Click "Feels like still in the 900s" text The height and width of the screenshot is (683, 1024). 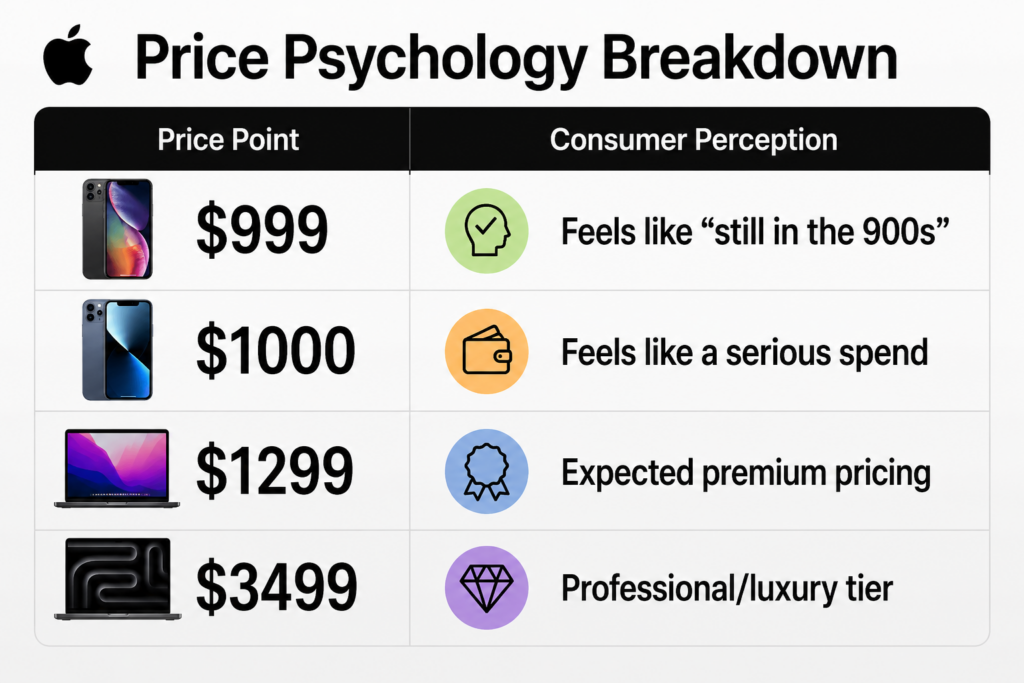coord(755,231)
